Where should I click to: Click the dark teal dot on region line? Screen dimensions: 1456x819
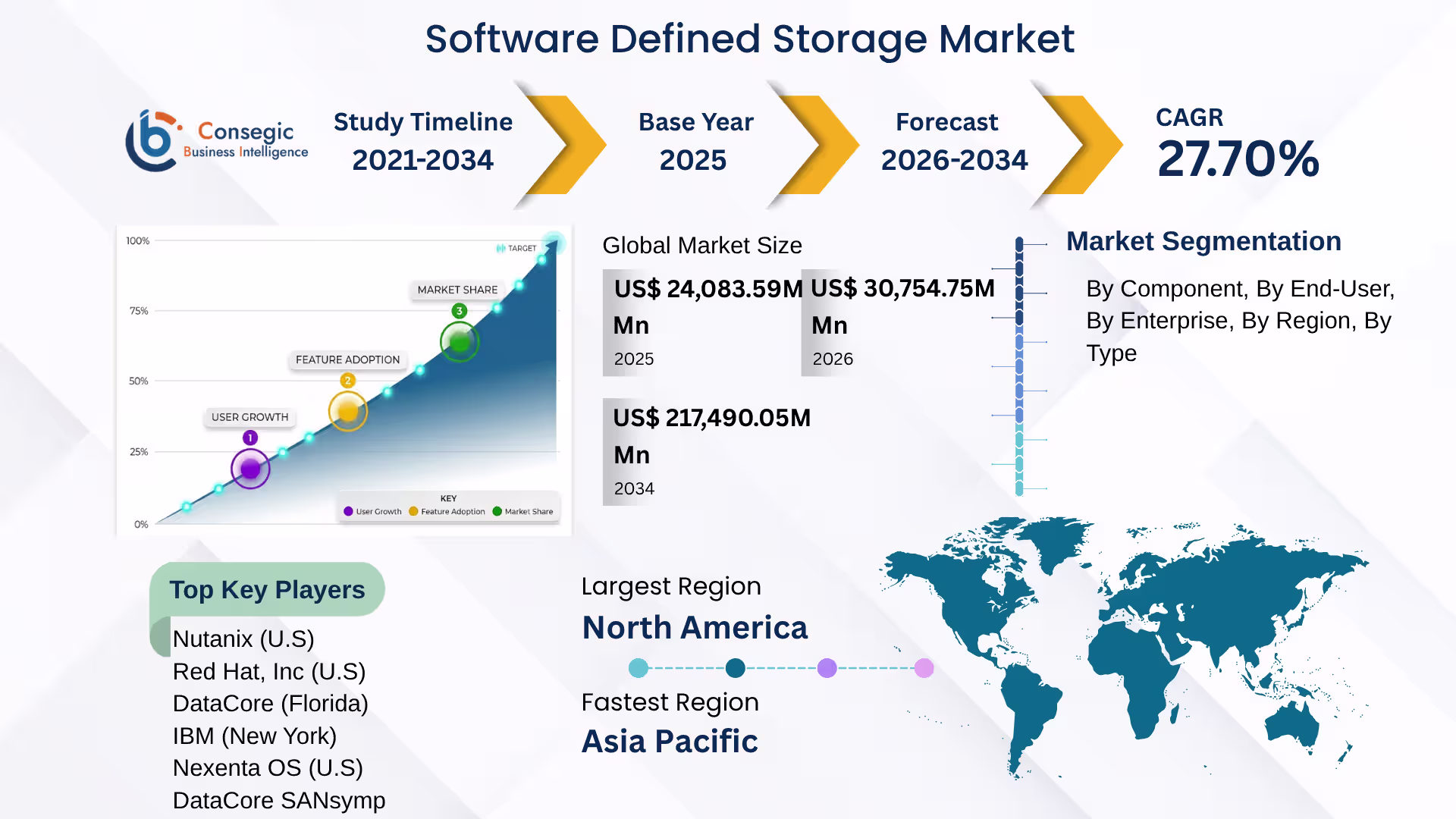[x=735, y=668]
